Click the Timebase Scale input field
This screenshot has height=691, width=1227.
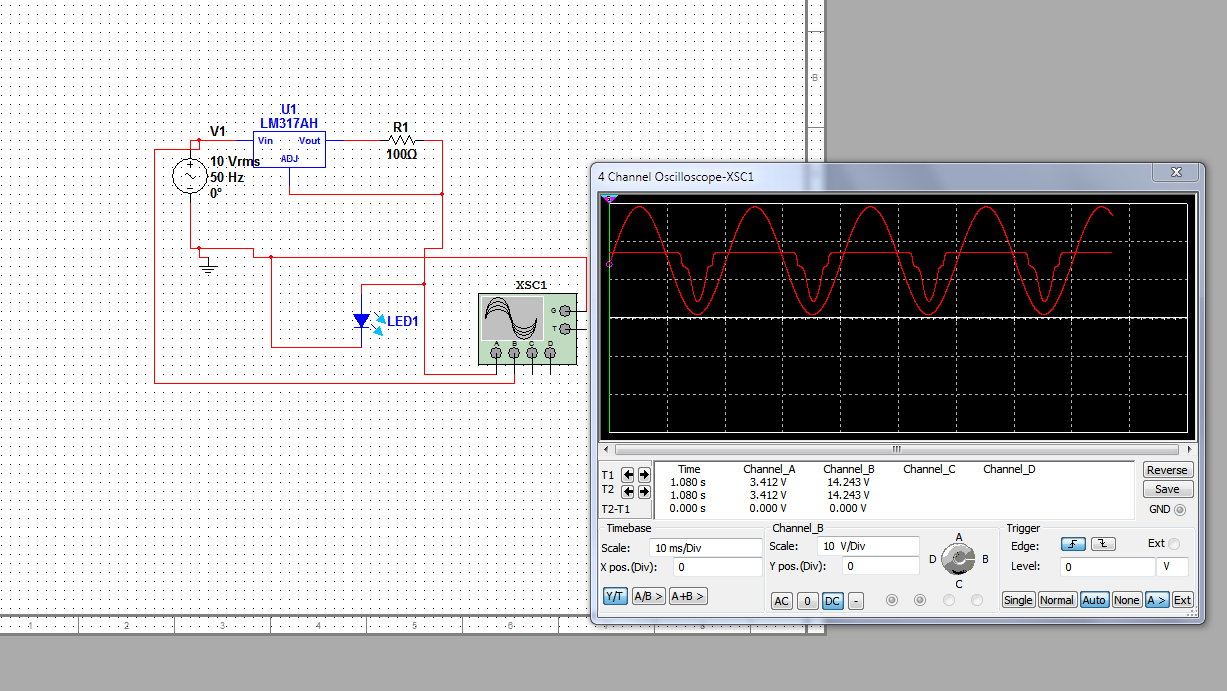click(705, 548)
